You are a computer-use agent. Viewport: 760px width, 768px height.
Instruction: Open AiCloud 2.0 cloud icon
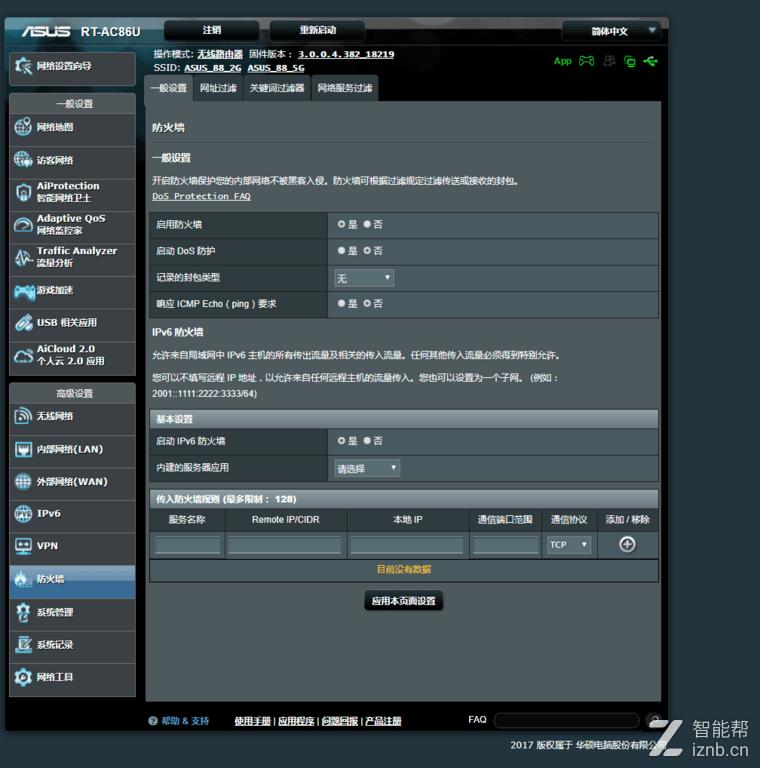[23, 356]
